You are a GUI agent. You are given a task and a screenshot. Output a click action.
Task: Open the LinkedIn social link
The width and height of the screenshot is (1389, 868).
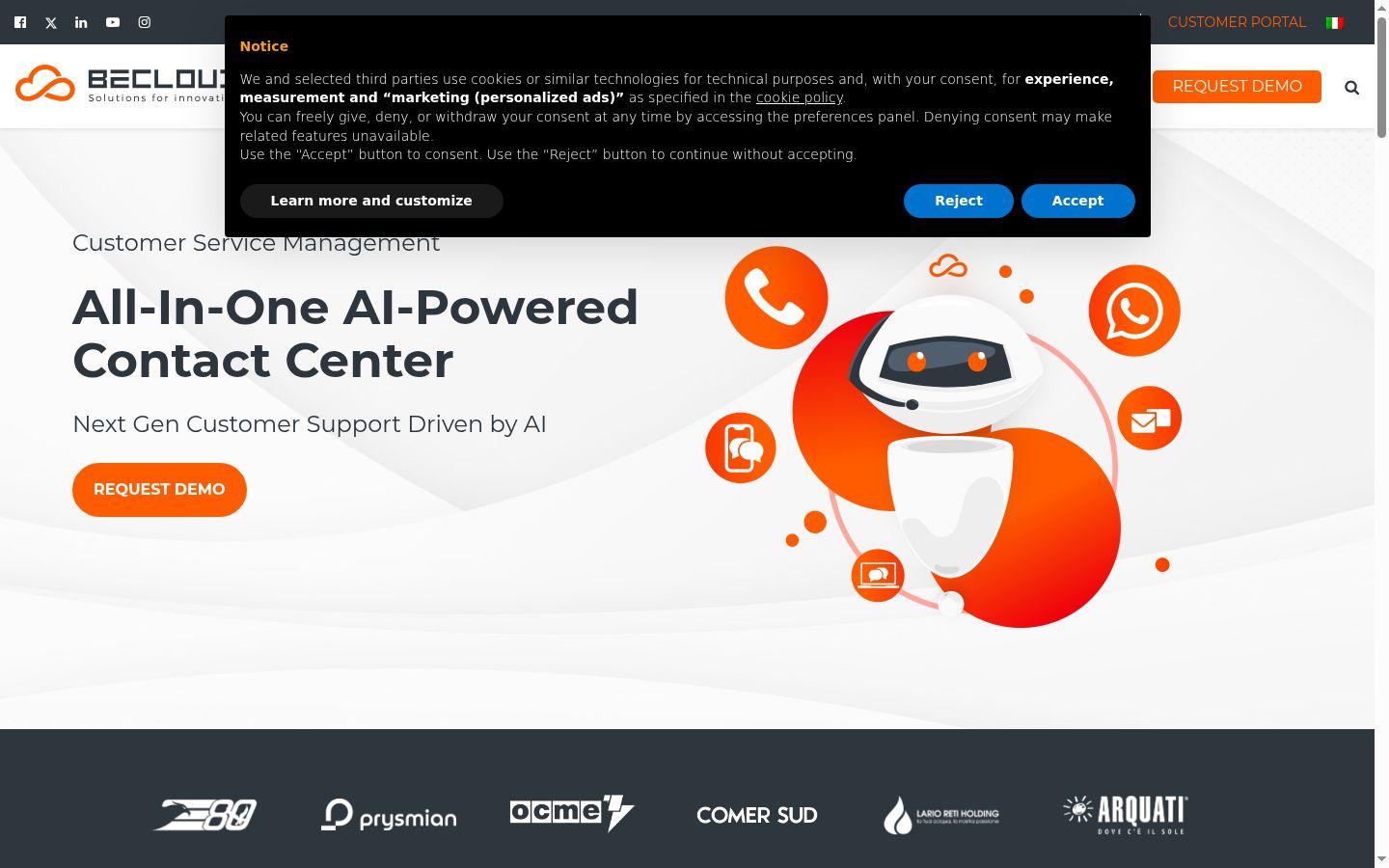pos(81,22)
